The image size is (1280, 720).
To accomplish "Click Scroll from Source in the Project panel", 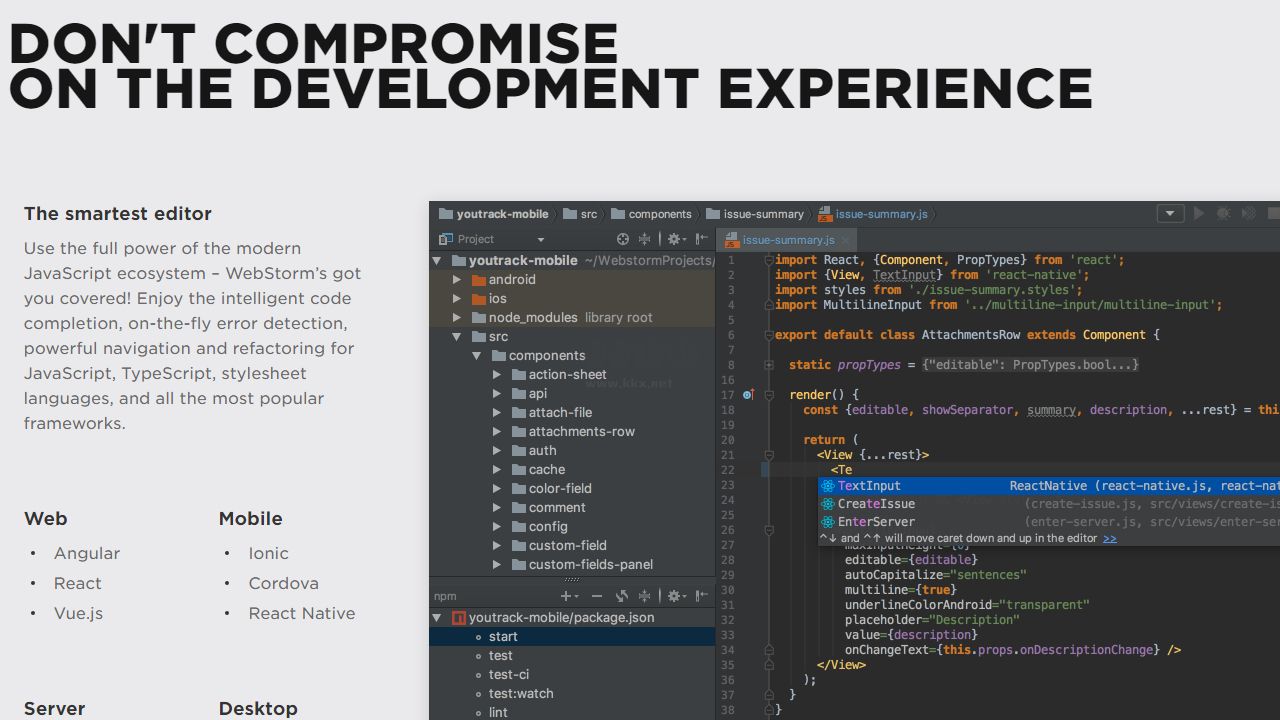I will click(624, 240).
